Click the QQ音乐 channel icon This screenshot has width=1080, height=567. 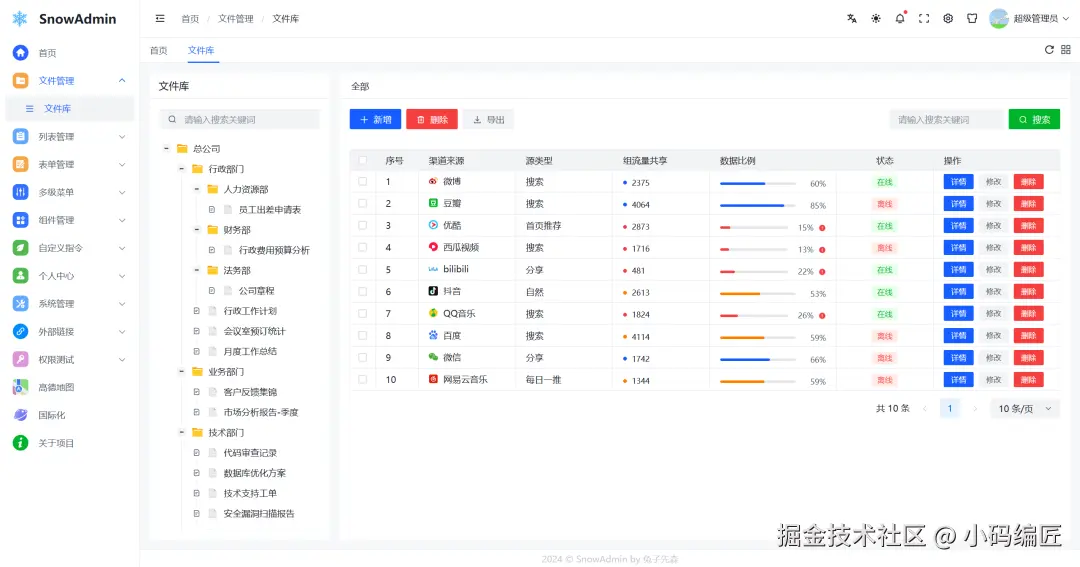click(433, 313)
